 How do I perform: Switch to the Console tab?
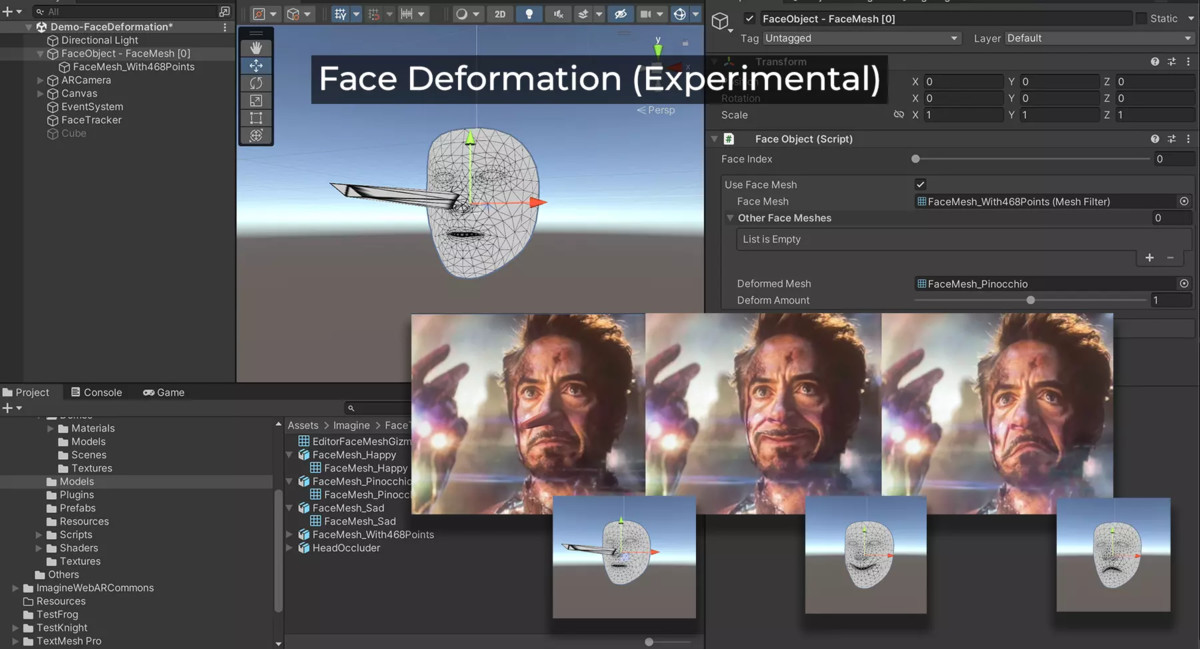(96, 392)
